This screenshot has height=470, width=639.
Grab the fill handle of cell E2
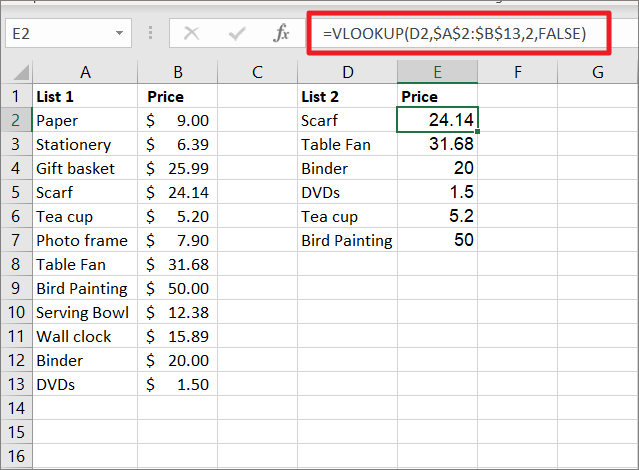tap(478, 132)
